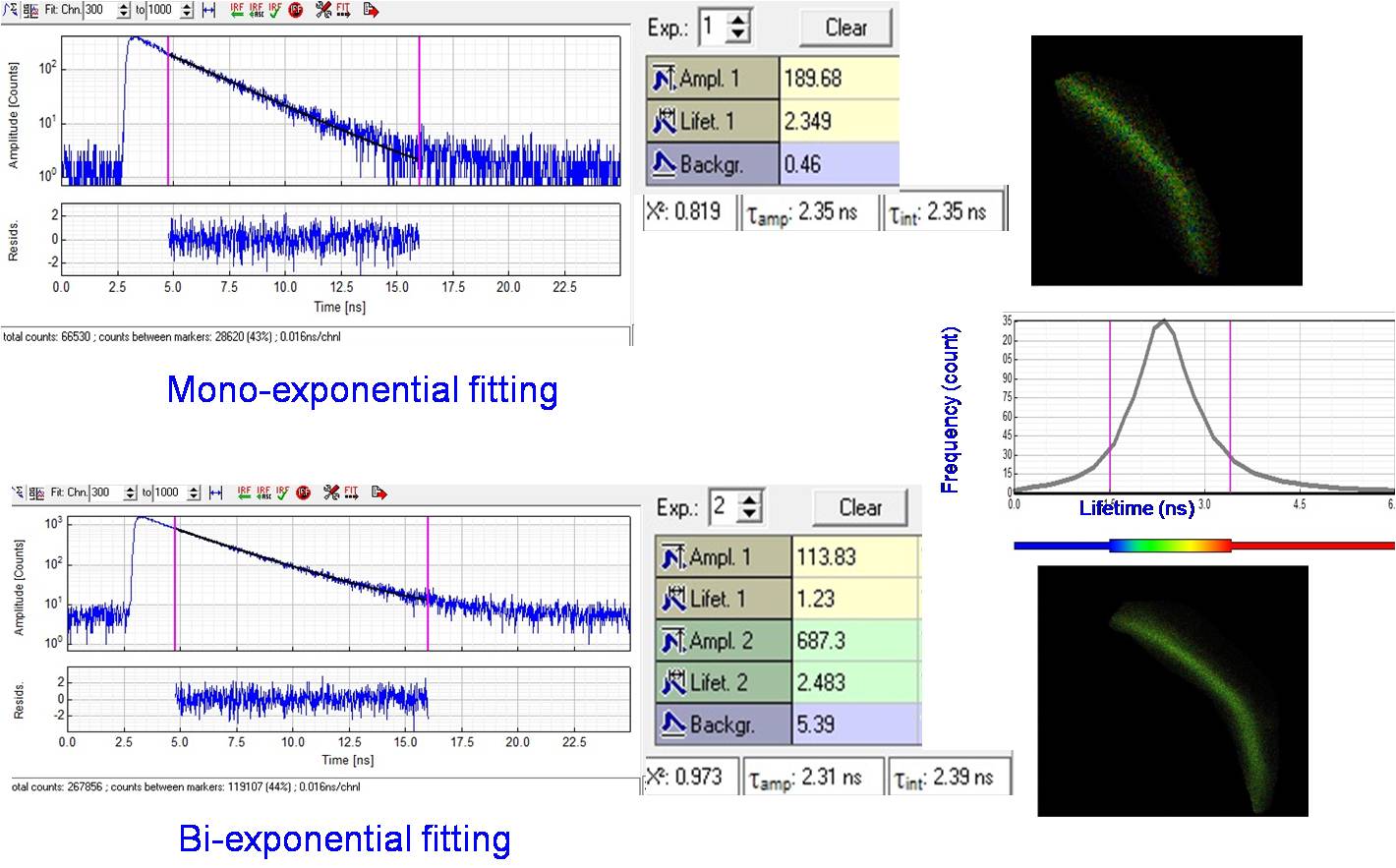Click the FIT arrow icon in bottom toolbar
Screen dimensions: 1396x868
point(351,492)
